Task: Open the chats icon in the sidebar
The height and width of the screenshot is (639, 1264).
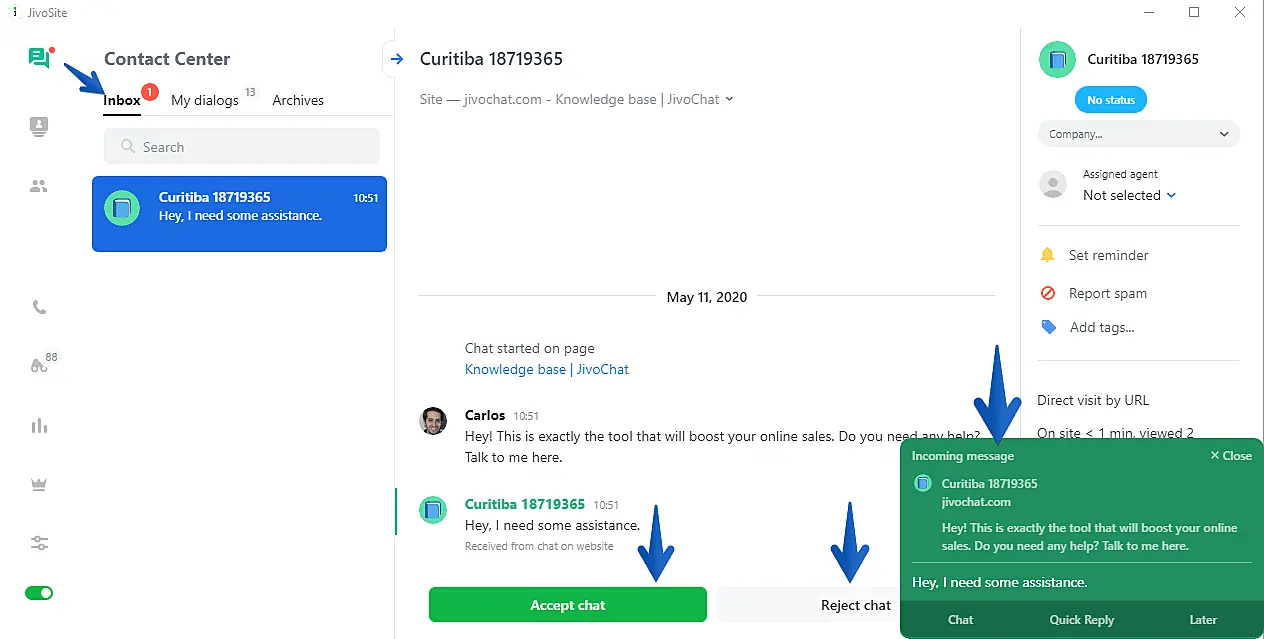Action: 39,58
